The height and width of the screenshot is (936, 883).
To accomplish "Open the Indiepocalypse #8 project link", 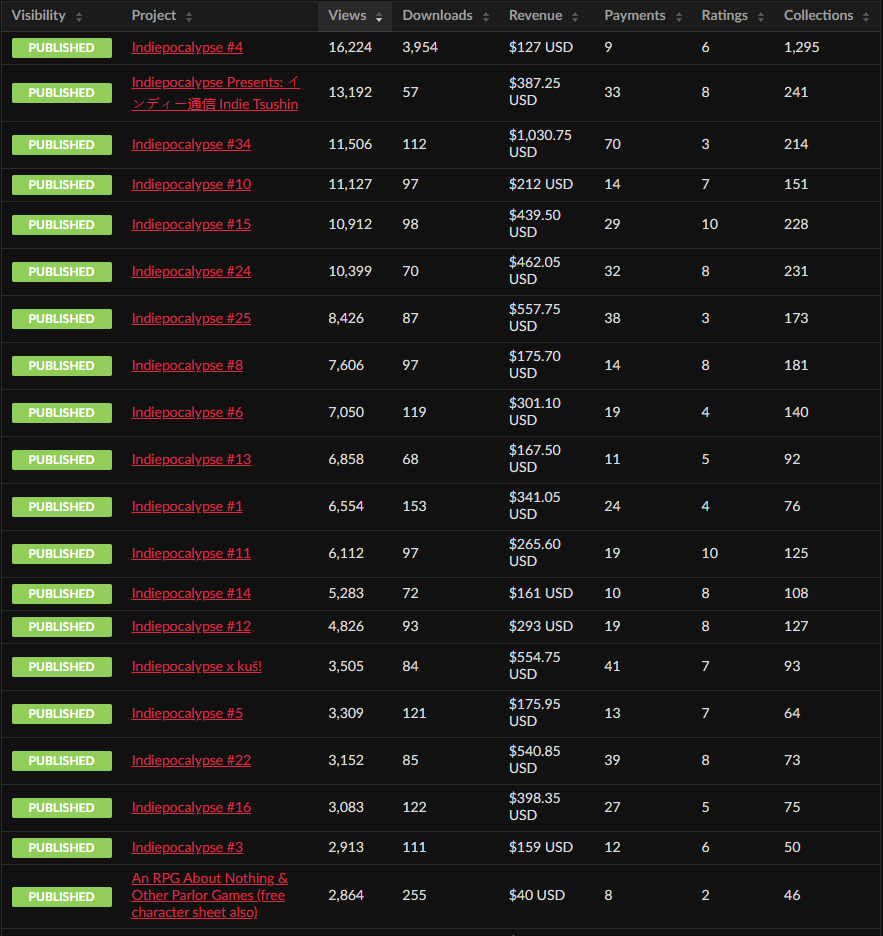I will (x=187, y=365).
